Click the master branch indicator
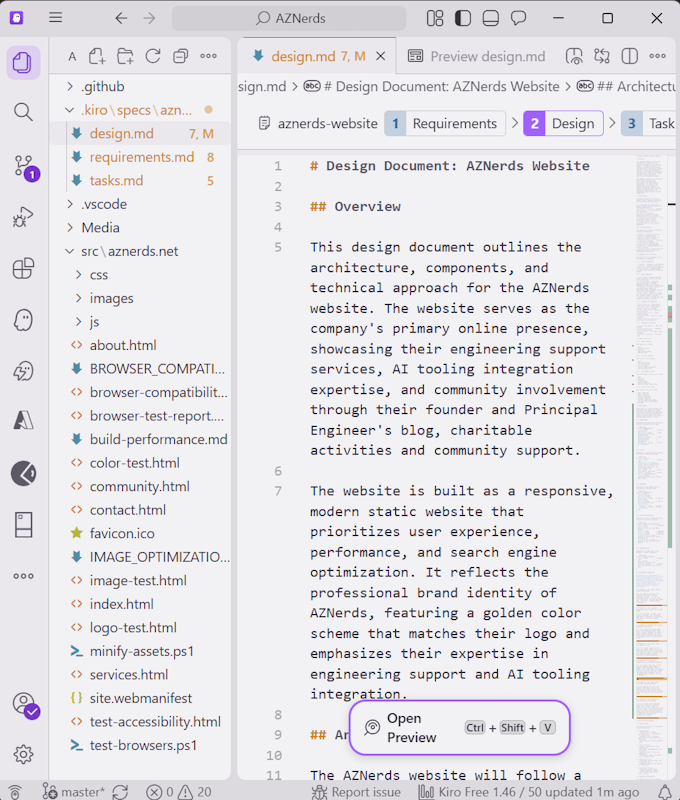 click(73, 792)
